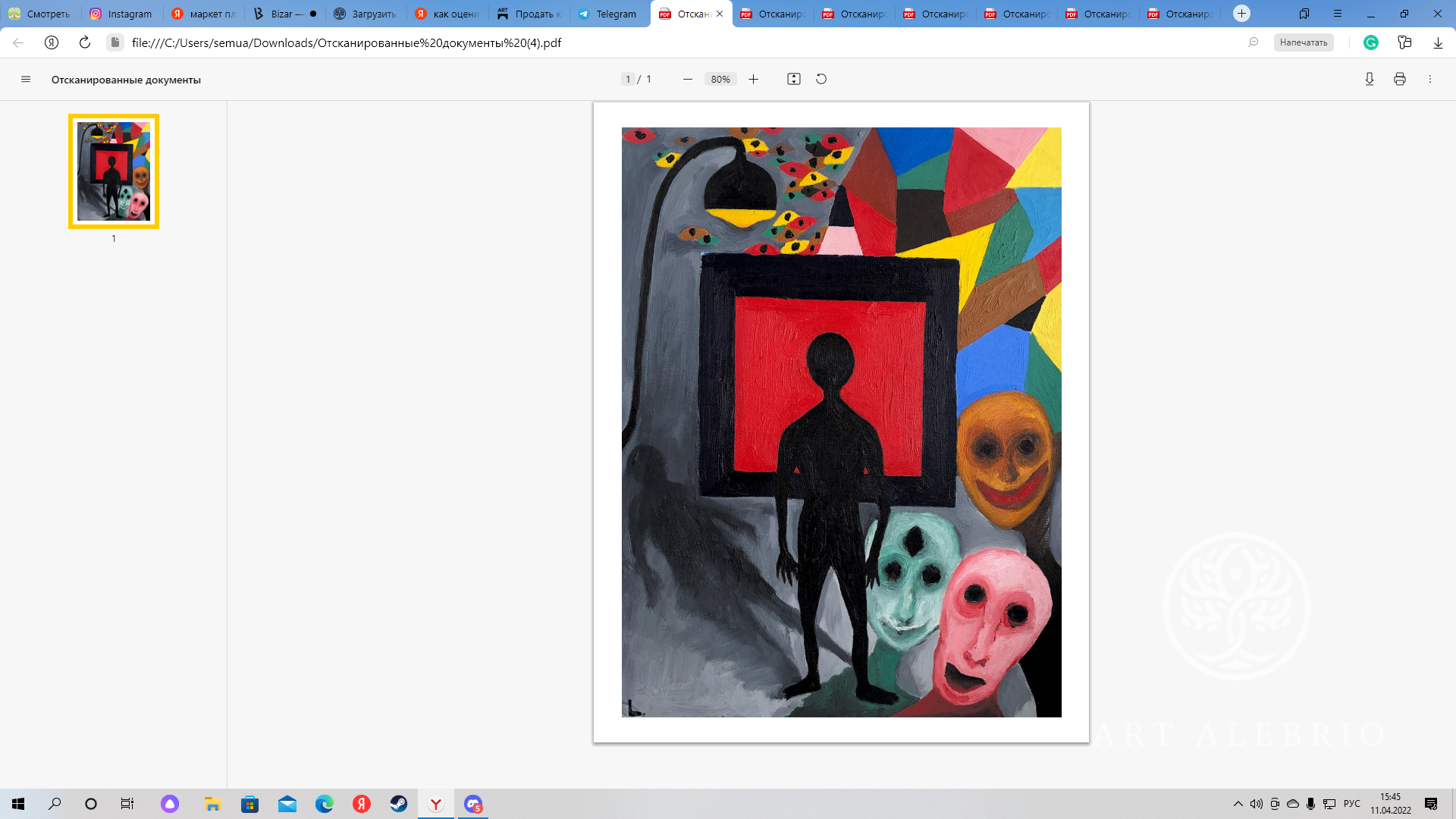Click the Напечатать button
Viewport: 1456px width, 819px height.
click(1303, 43)
